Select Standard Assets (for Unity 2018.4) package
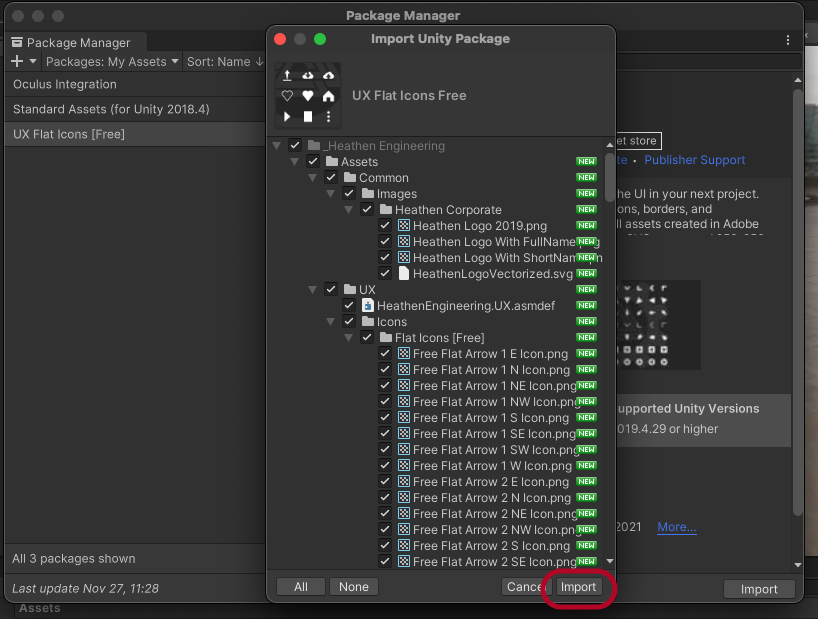Screen dimensions: 818x619 pyautogui.click(x=135, y=109)
